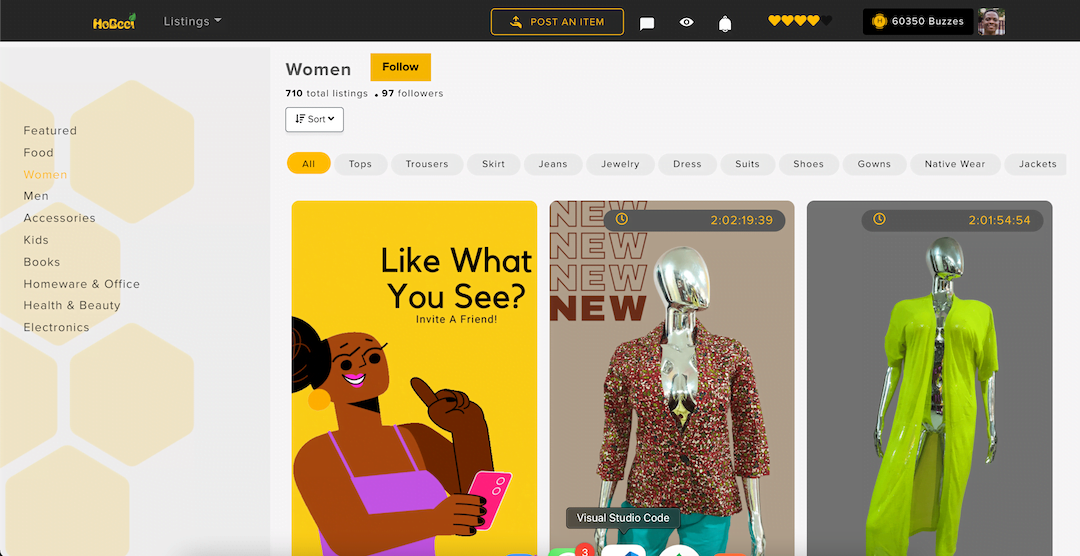Click the Post An Item button
Screen dimensions: 1080x556
(x=557, y=22)
